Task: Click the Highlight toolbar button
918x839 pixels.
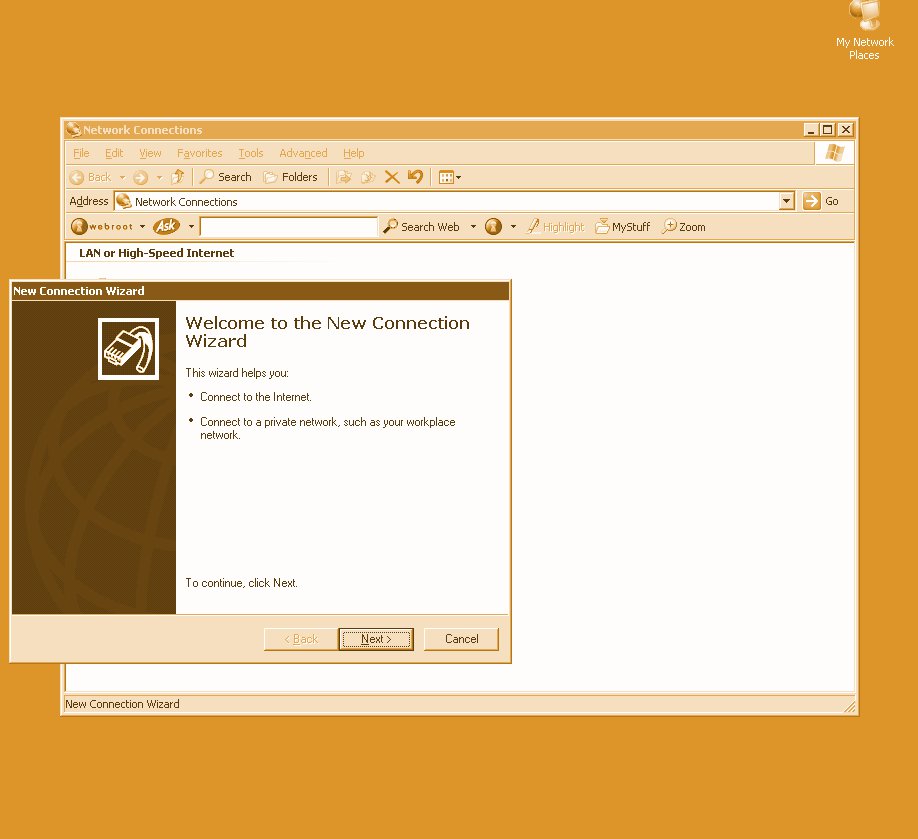Action: [556, 227]
